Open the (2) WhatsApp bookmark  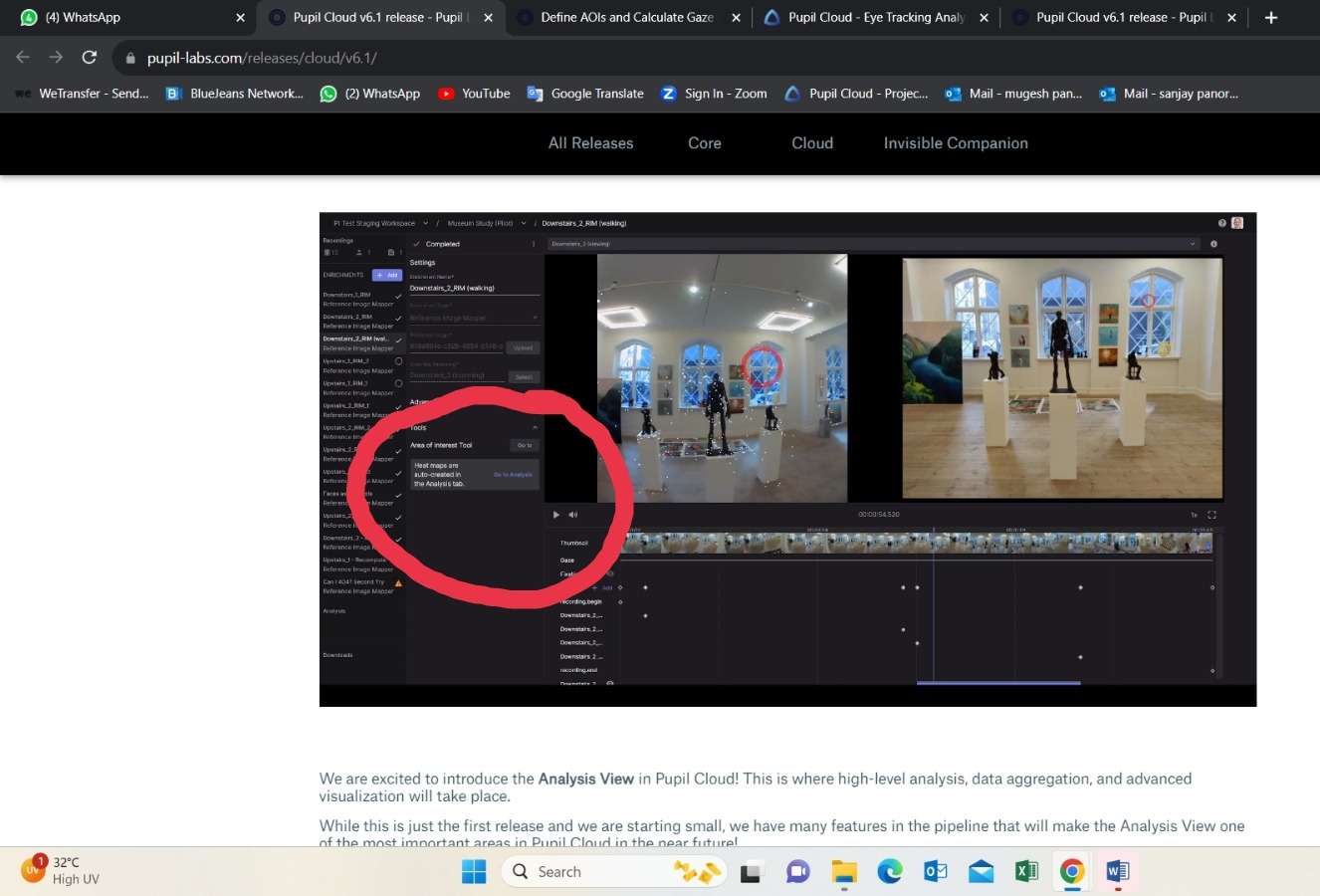[370, 94]
